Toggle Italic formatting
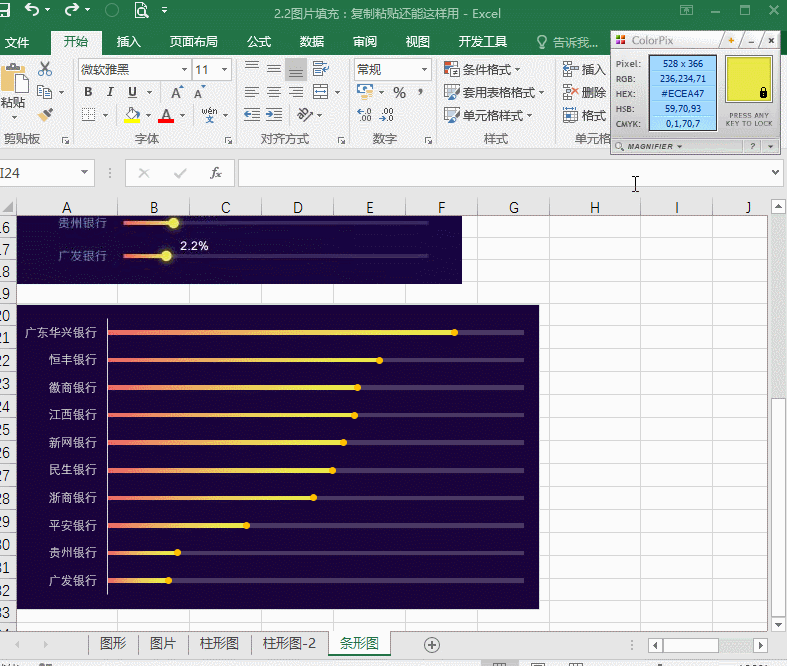787x666 pixels. tap(110, 92)
